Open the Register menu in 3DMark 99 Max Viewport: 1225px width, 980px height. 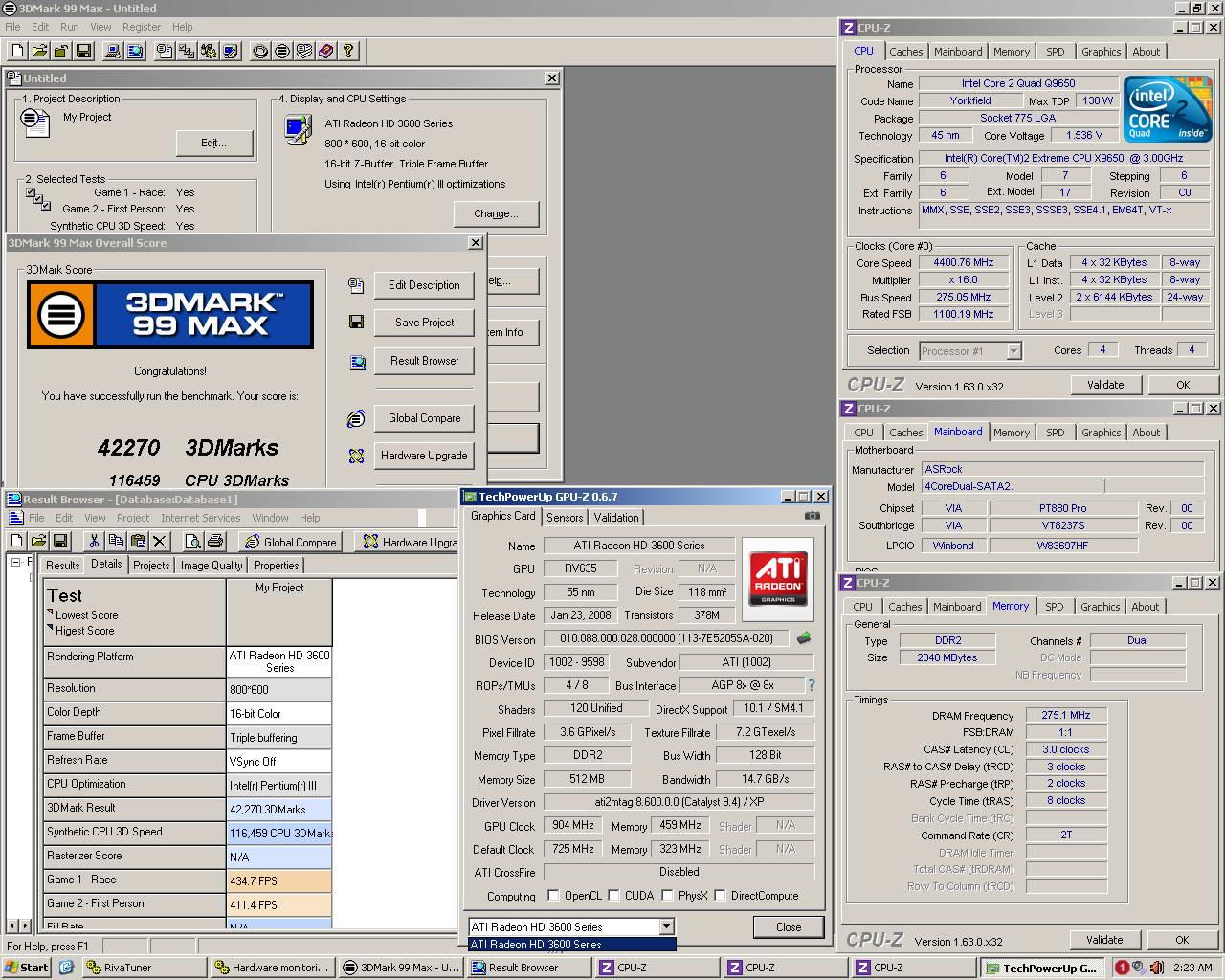[x=141, y=27]
